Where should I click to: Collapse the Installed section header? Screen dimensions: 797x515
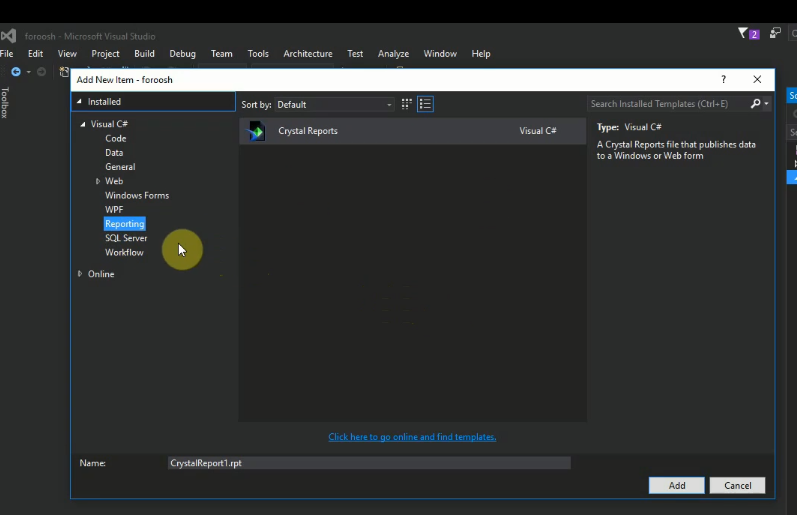(x=79, y=102)
